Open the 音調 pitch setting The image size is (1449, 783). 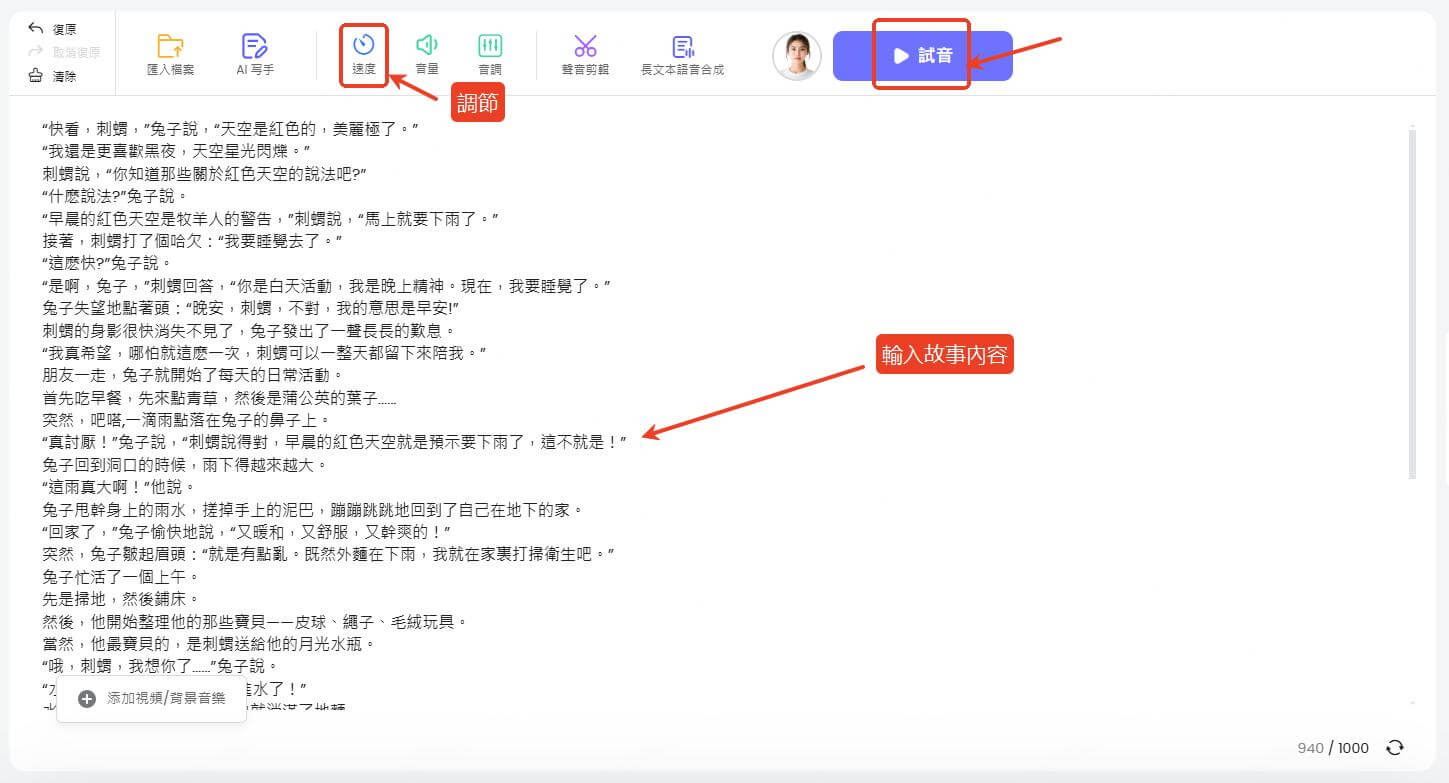pos(490,54)
